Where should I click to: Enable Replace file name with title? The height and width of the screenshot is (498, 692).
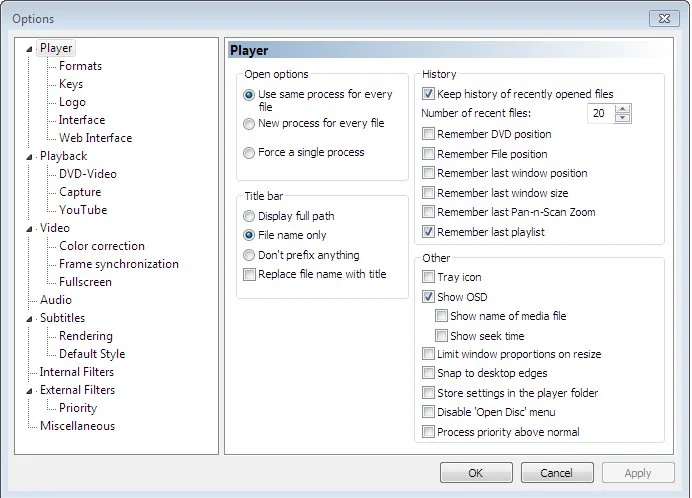(x=249, y=275)
